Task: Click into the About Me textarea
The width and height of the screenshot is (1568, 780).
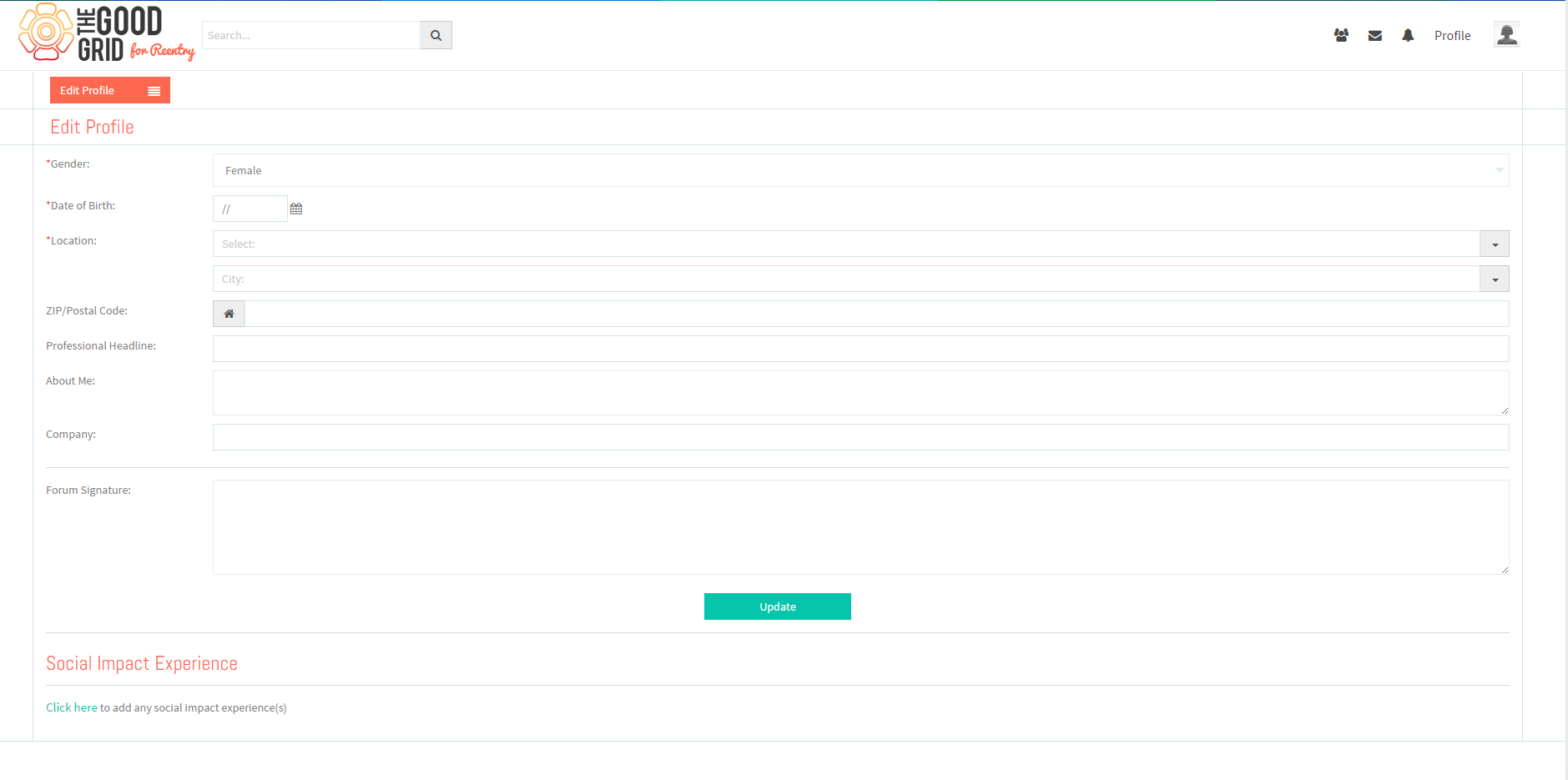Action: point(861,393)
